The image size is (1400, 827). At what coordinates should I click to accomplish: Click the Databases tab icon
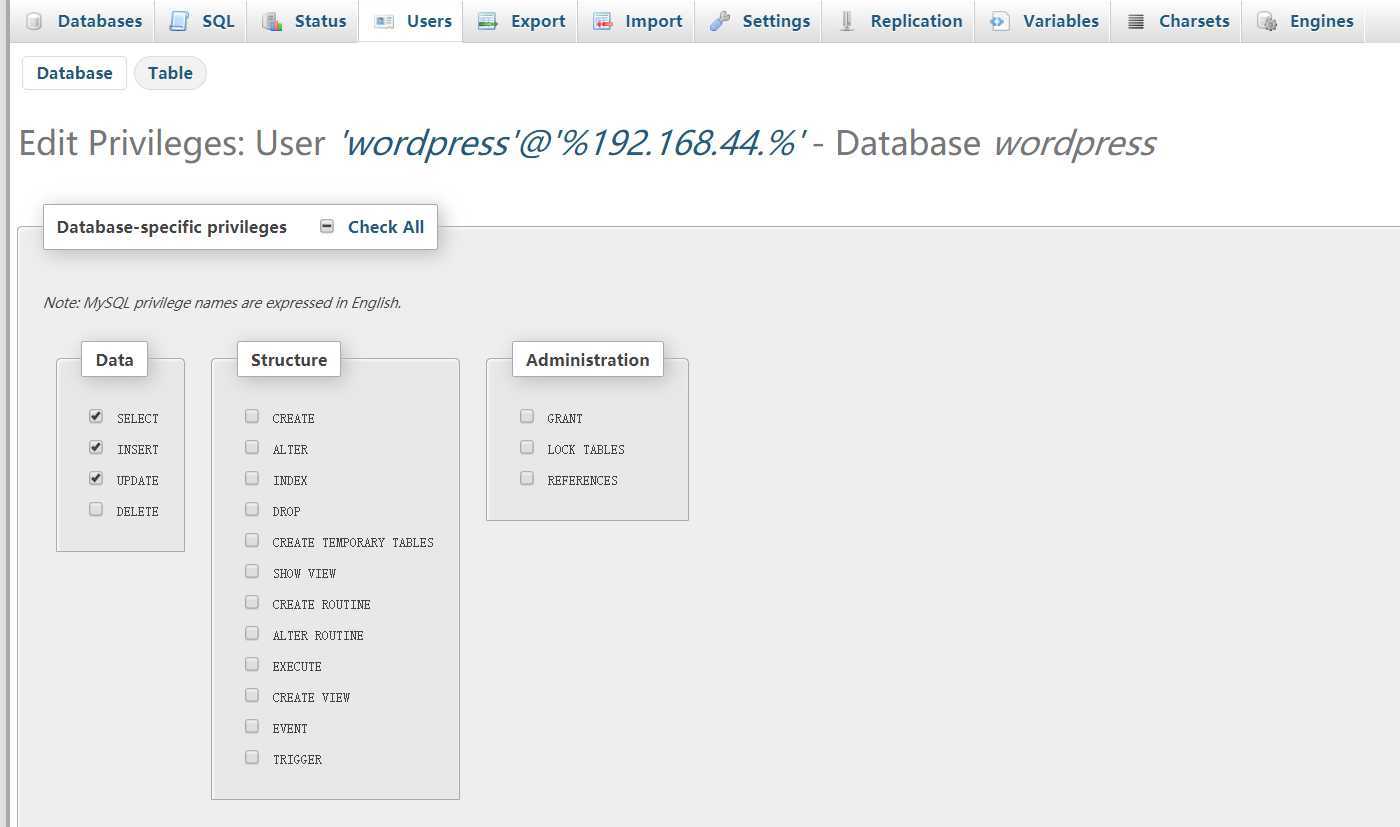pyautogui.click(x=35, y=21)
